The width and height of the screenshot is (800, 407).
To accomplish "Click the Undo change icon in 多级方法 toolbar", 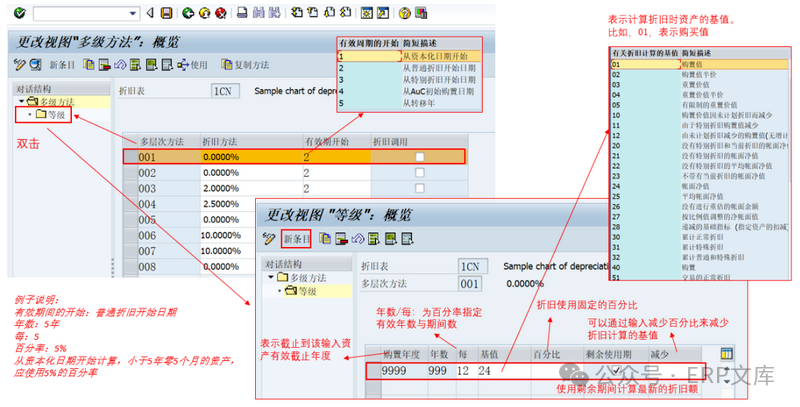I will click(x=119, y=65).
